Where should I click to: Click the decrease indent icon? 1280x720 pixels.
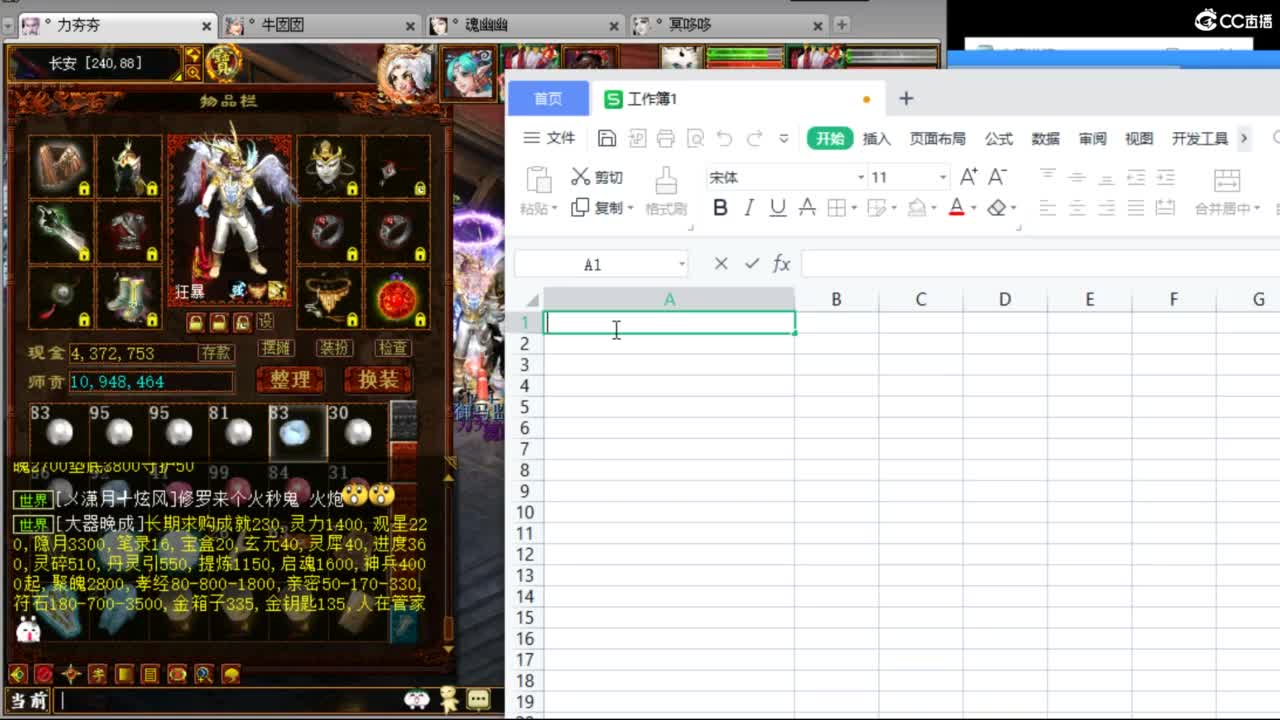(x=1136, y=177)
